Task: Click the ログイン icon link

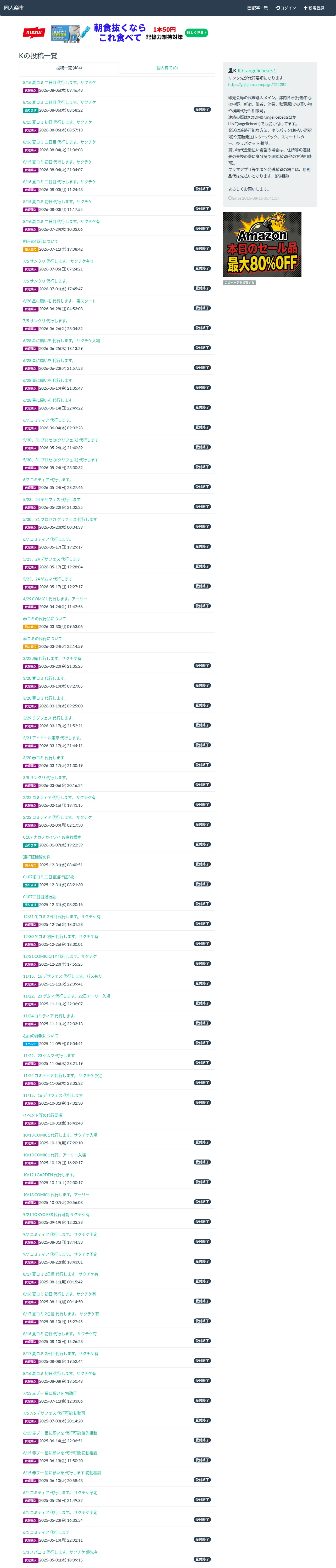Action: [x=277, y=8]
